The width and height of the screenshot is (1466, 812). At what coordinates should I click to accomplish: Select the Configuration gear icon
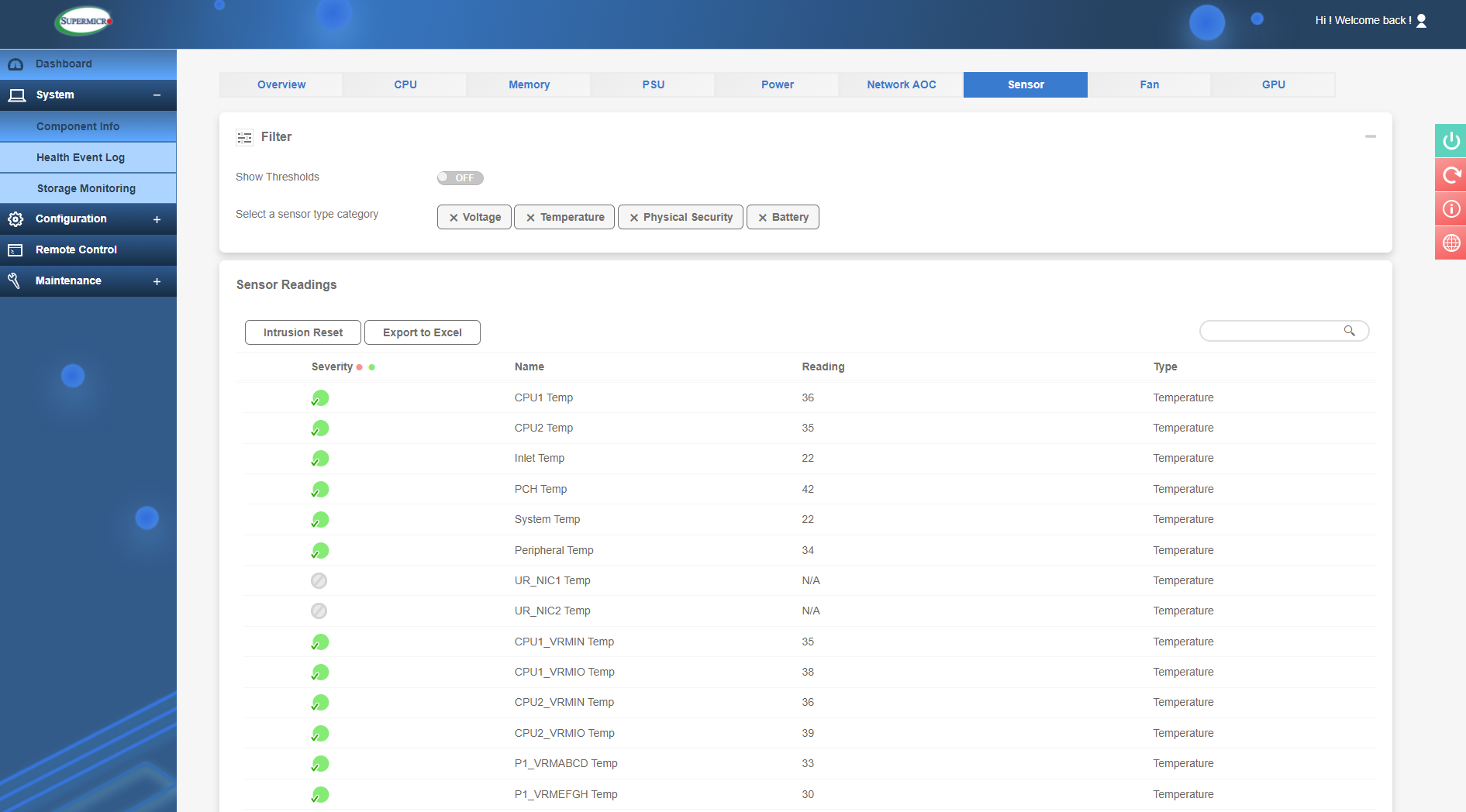(16, 218)
